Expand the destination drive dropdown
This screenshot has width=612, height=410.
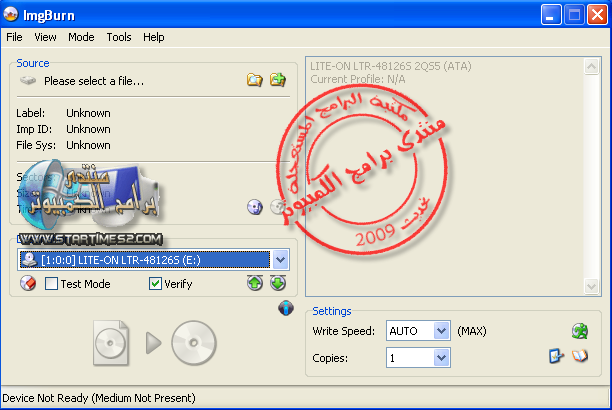(281, 260)
